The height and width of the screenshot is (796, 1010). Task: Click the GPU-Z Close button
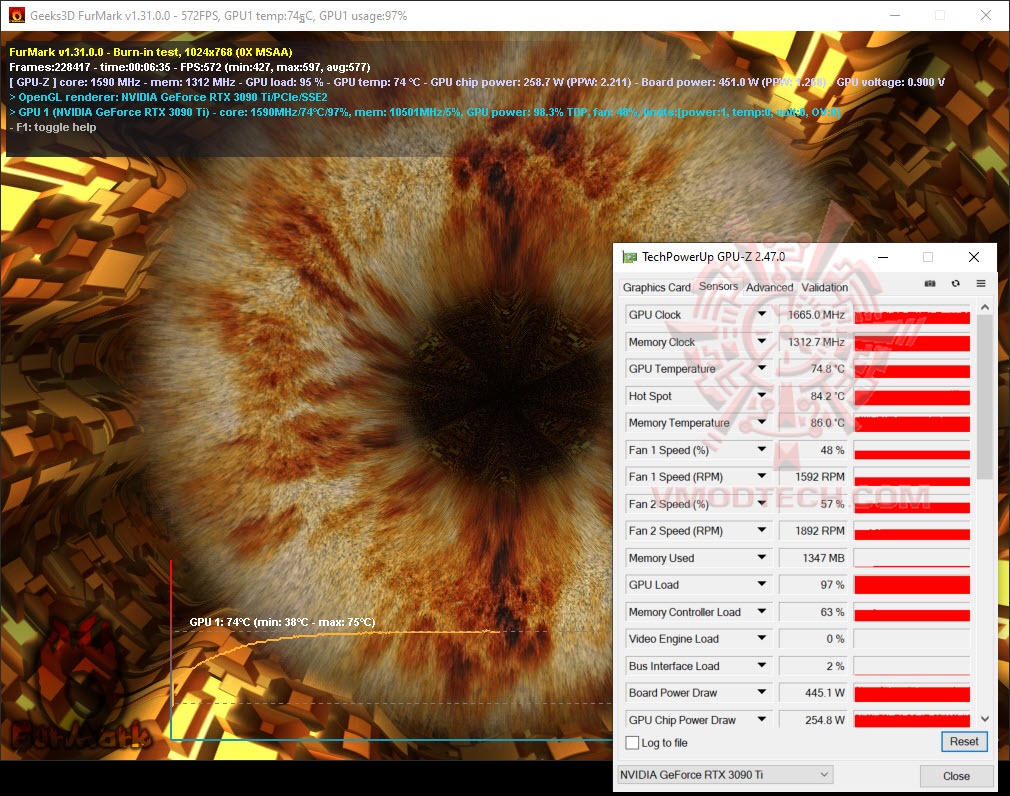click(956, 776)
